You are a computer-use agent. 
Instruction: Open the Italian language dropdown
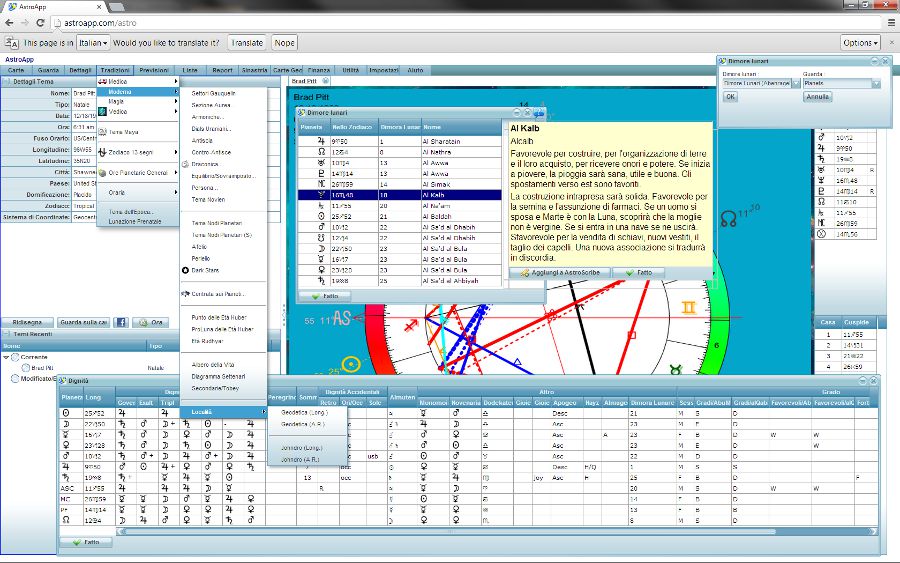click(x=93, y=43)
